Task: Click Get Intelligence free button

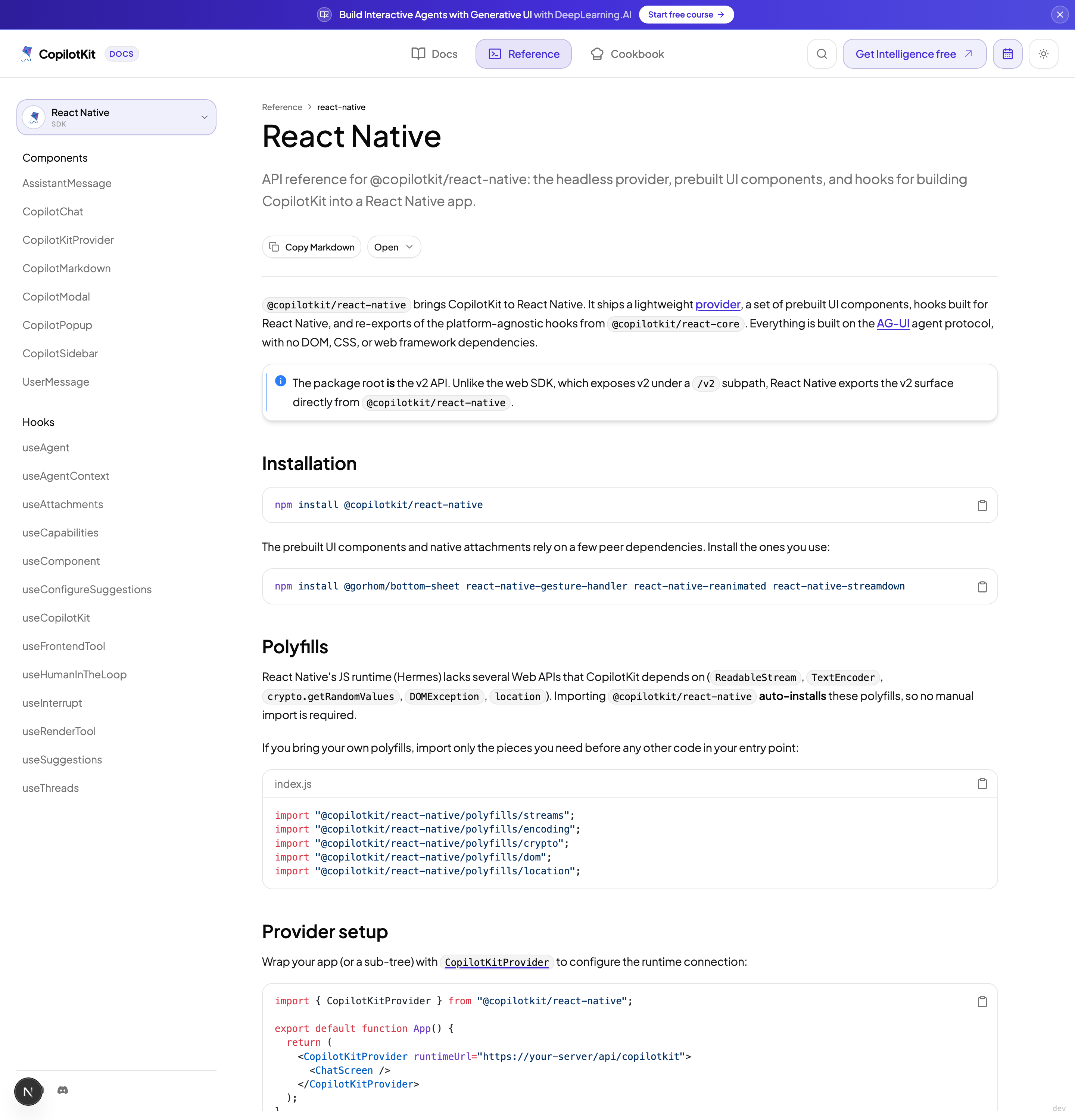Action: (x=914, y=54)
